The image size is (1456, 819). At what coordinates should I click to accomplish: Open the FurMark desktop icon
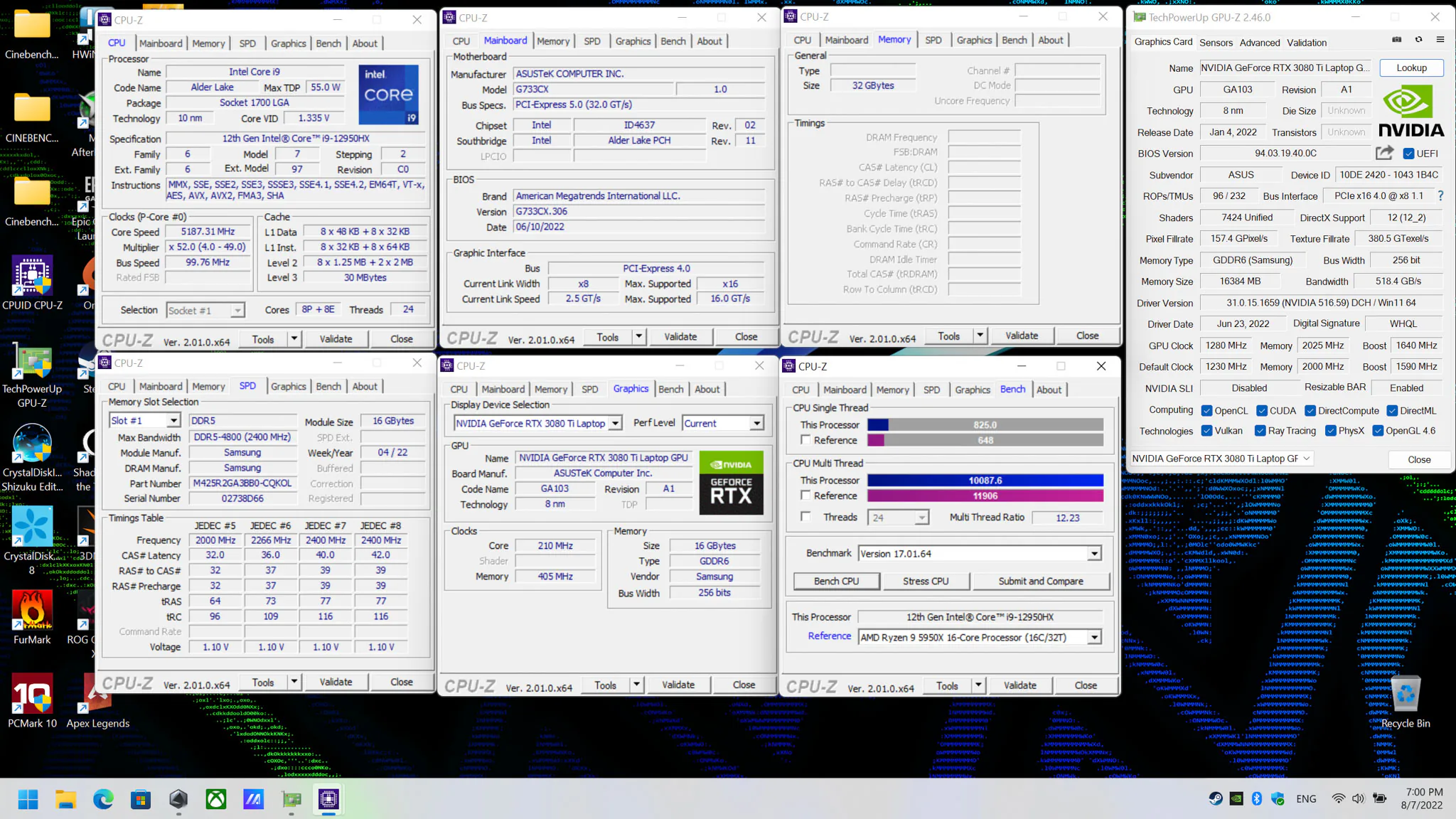pyautogui.click(x=32, y=616)
